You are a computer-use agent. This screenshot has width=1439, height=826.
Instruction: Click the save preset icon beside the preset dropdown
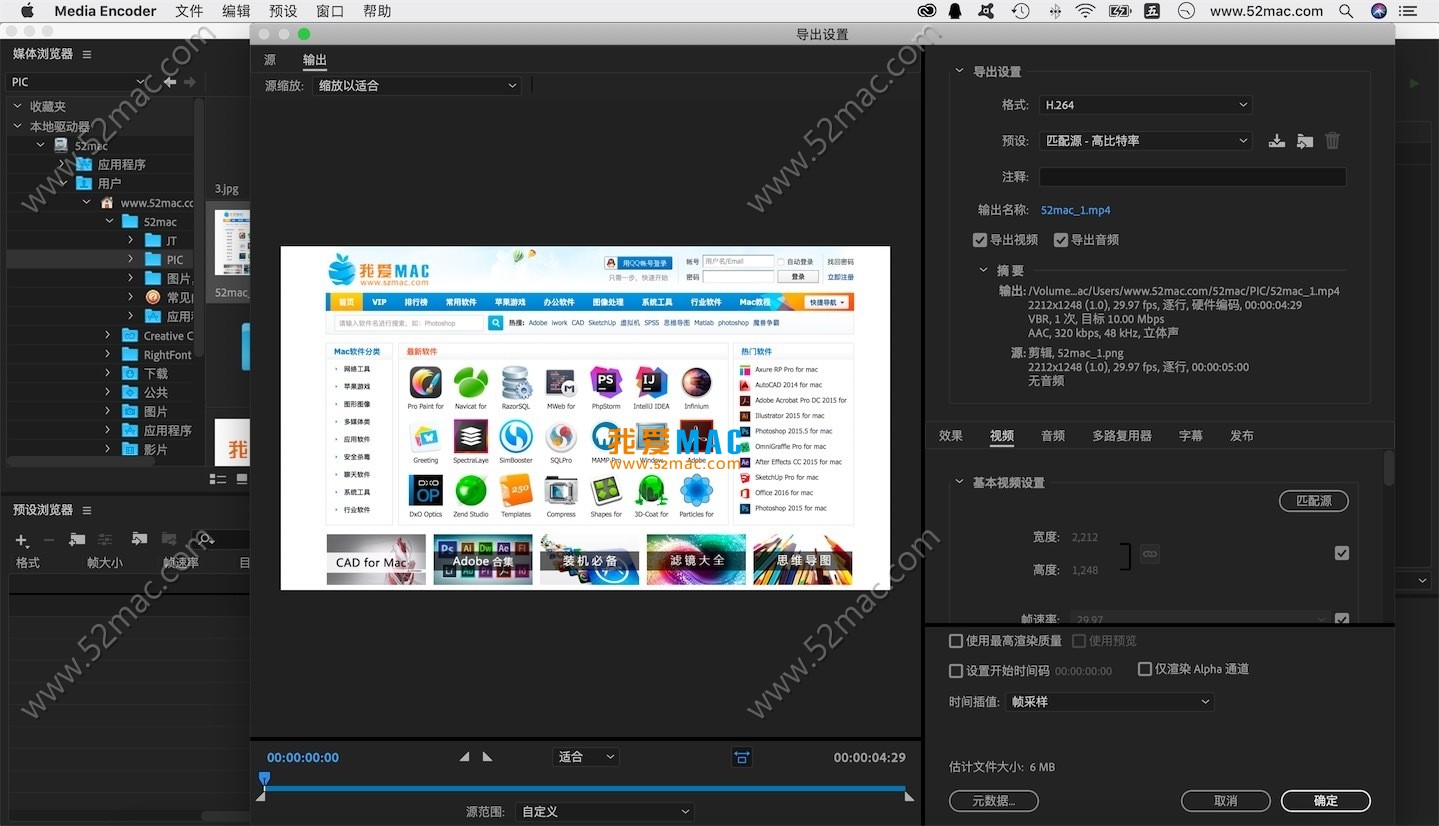[1277, 141]
